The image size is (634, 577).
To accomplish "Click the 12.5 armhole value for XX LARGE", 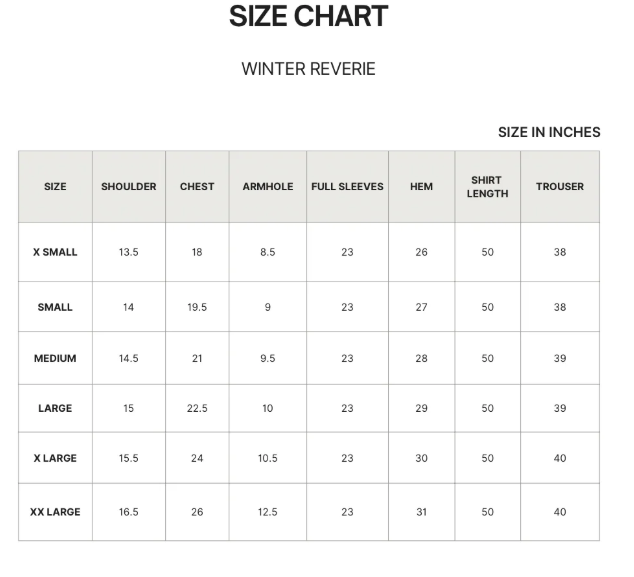I will [268, 512].
